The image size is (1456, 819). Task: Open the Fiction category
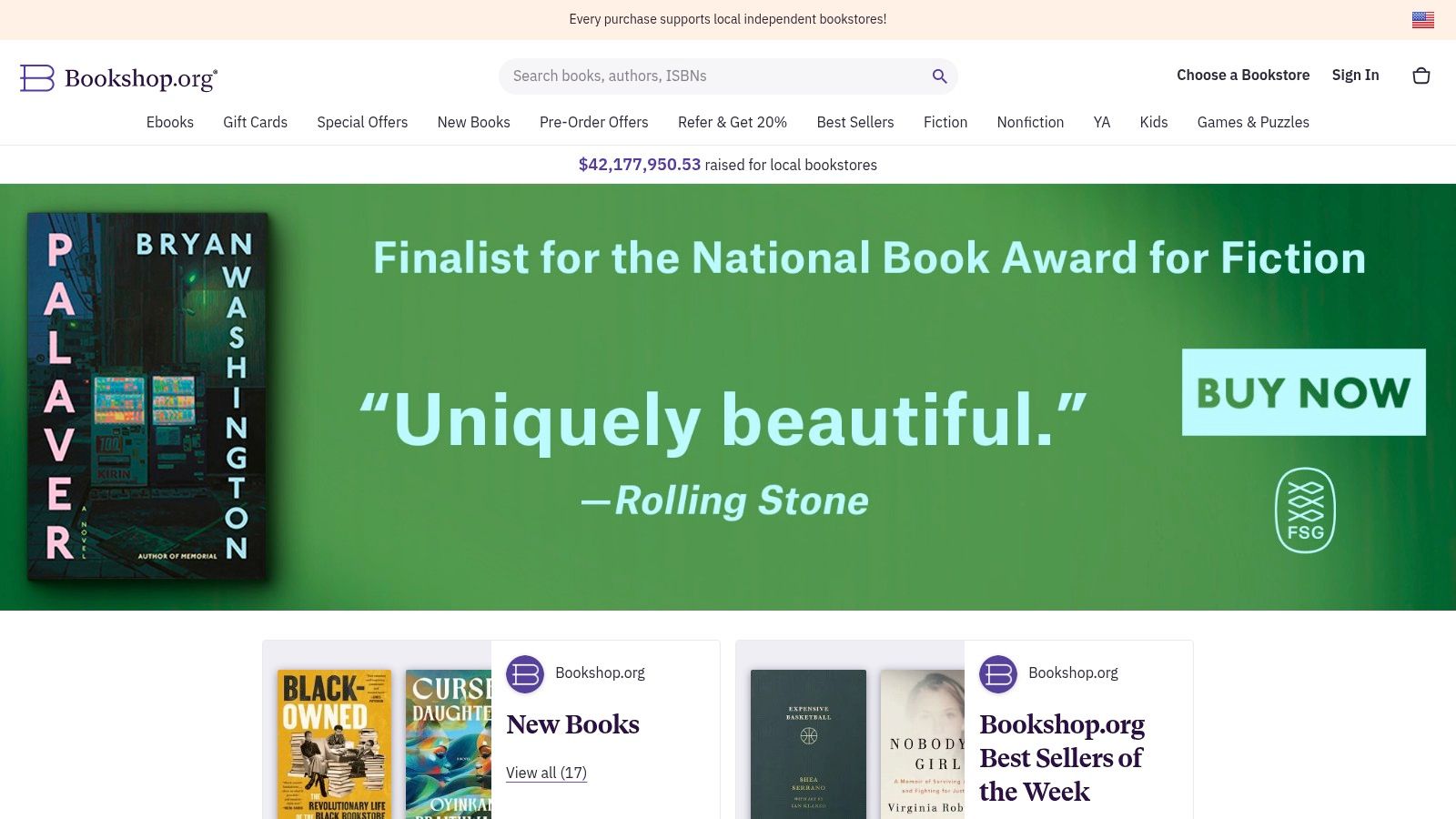pos(945,122)
